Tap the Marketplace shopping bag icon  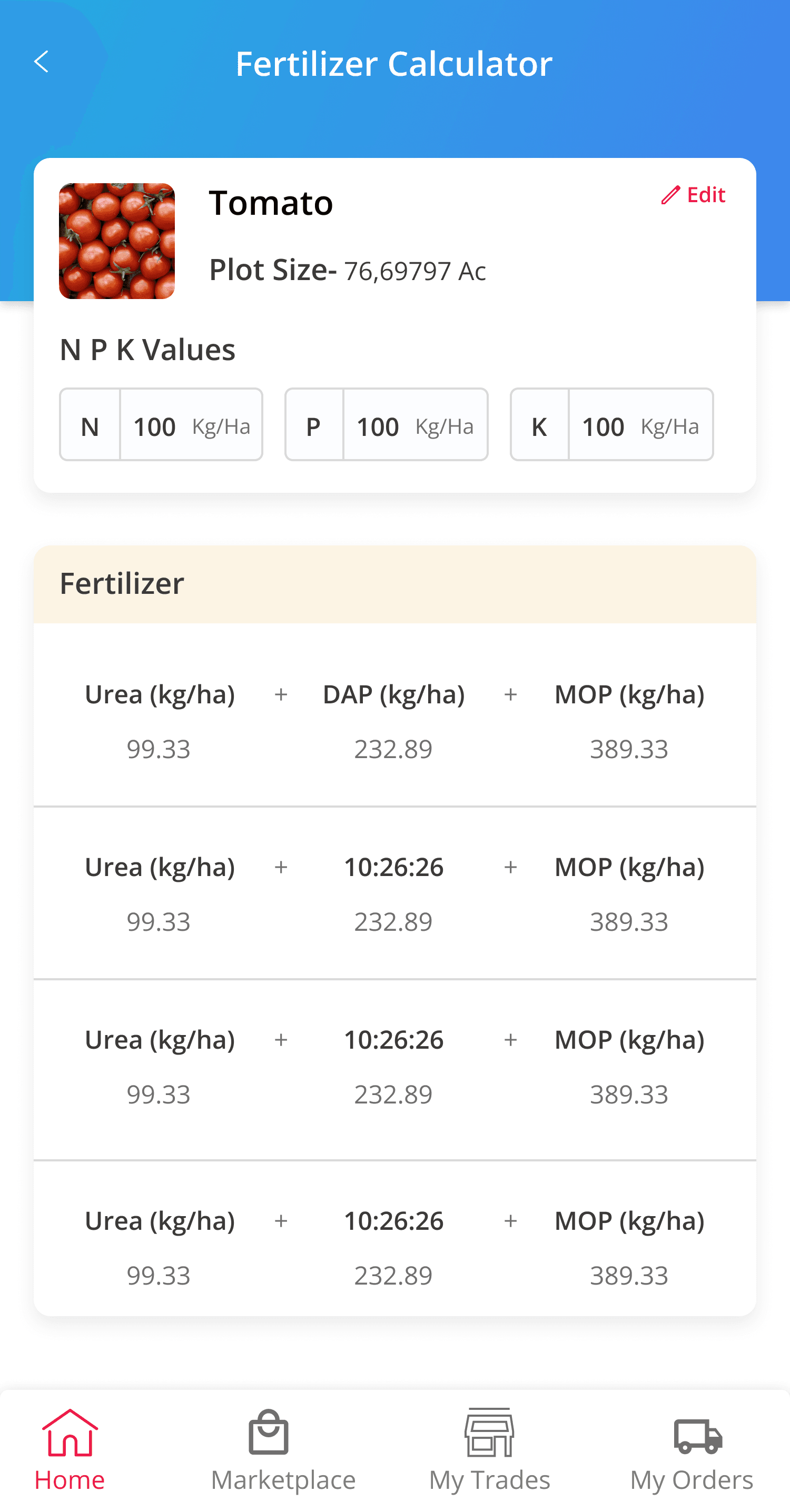point(269,1433)
